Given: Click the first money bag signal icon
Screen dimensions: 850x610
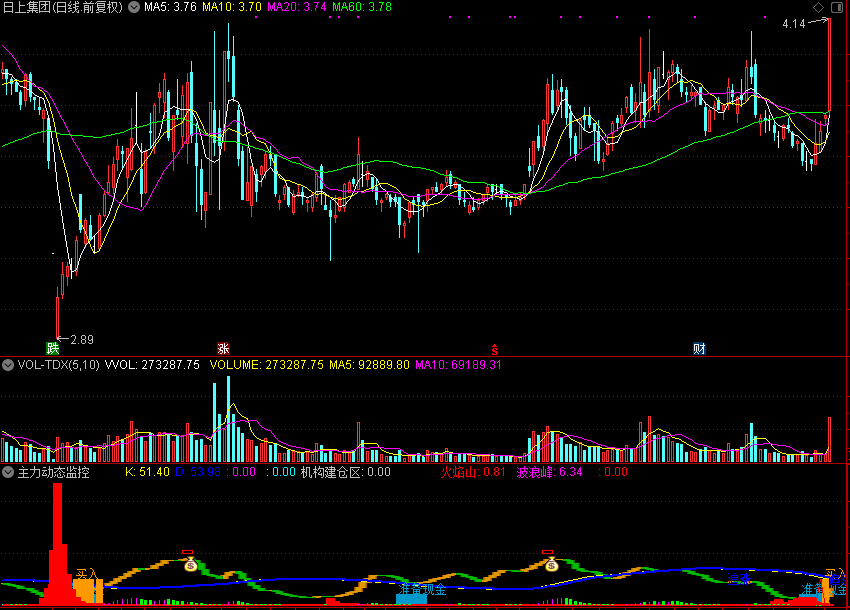Looking at the screenshot, I should [190, 566].
